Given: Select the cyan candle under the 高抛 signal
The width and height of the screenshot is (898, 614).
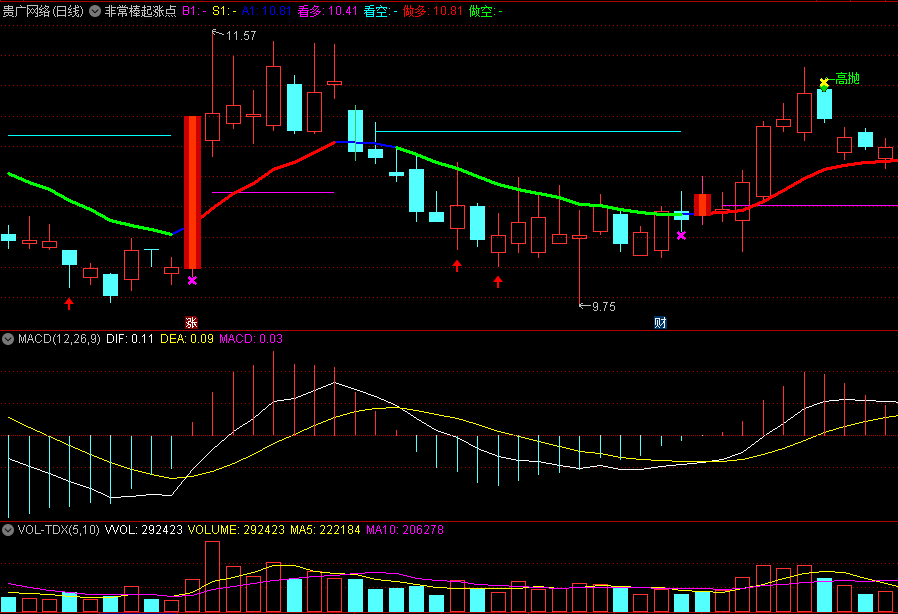Looking at the screenshot, I should pyautogui.click(x=824, y=104).
